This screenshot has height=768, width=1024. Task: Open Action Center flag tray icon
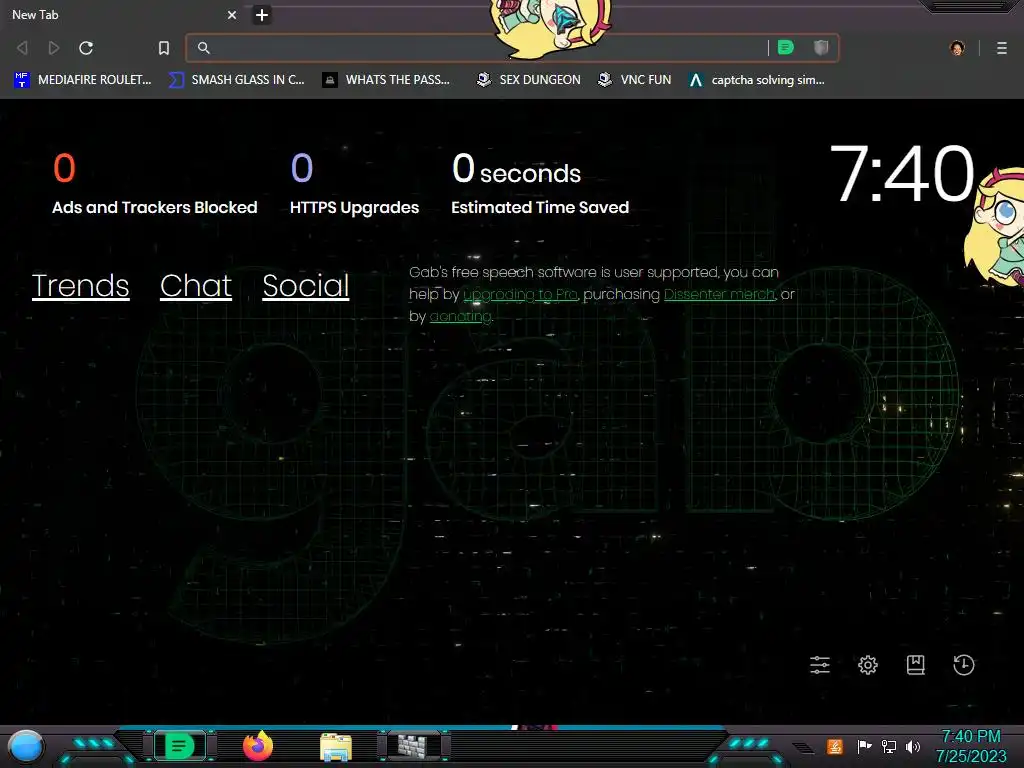(864, 746)
